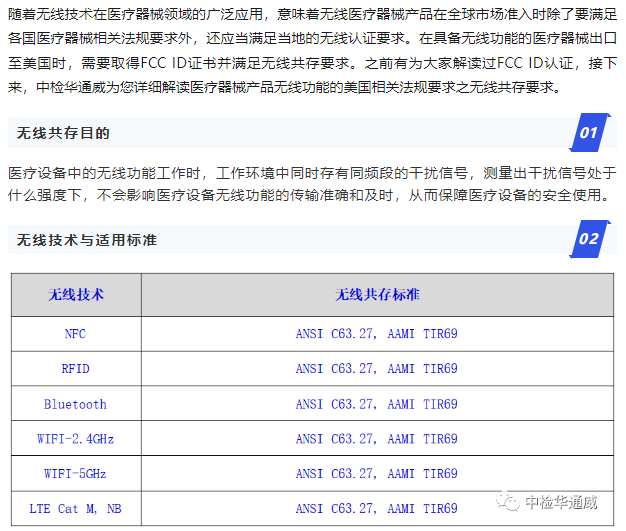
Task: Click the blue 02 section badge
Action: 588,239
